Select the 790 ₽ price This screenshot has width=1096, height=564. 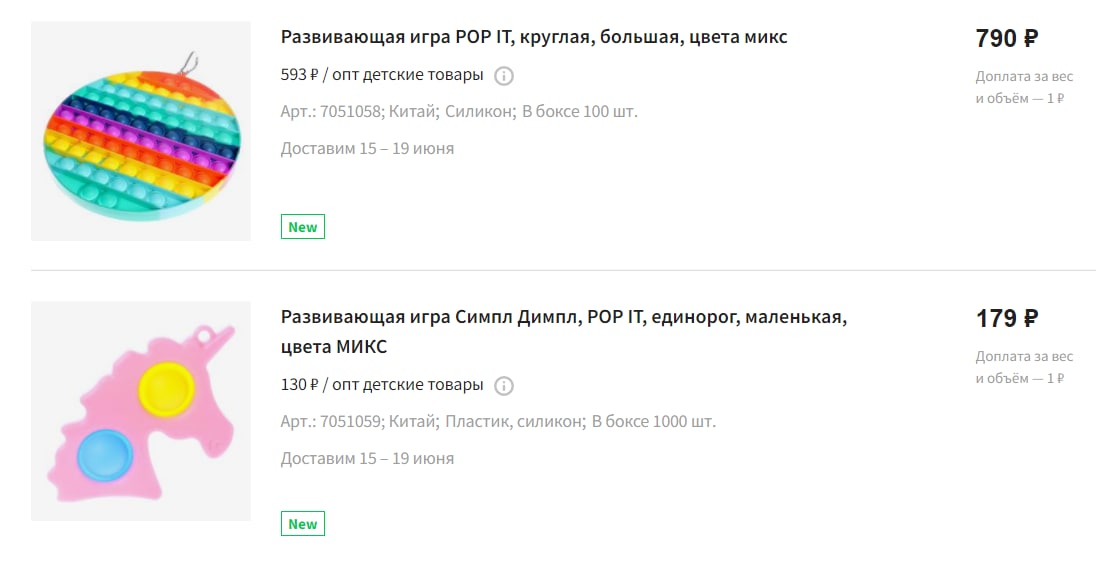coord(1007,38)
